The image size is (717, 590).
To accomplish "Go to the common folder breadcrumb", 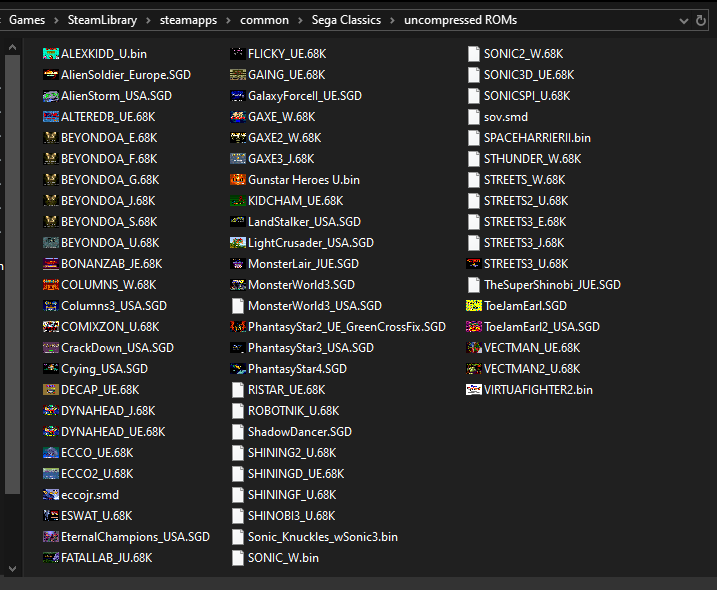I will point(264,20).
